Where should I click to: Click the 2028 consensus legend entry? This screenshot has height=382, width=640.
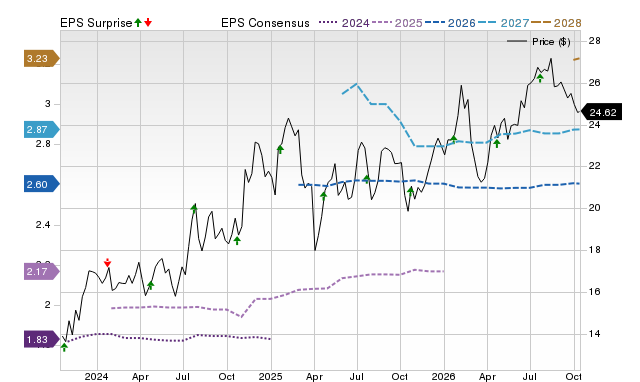tap(556, 23)
